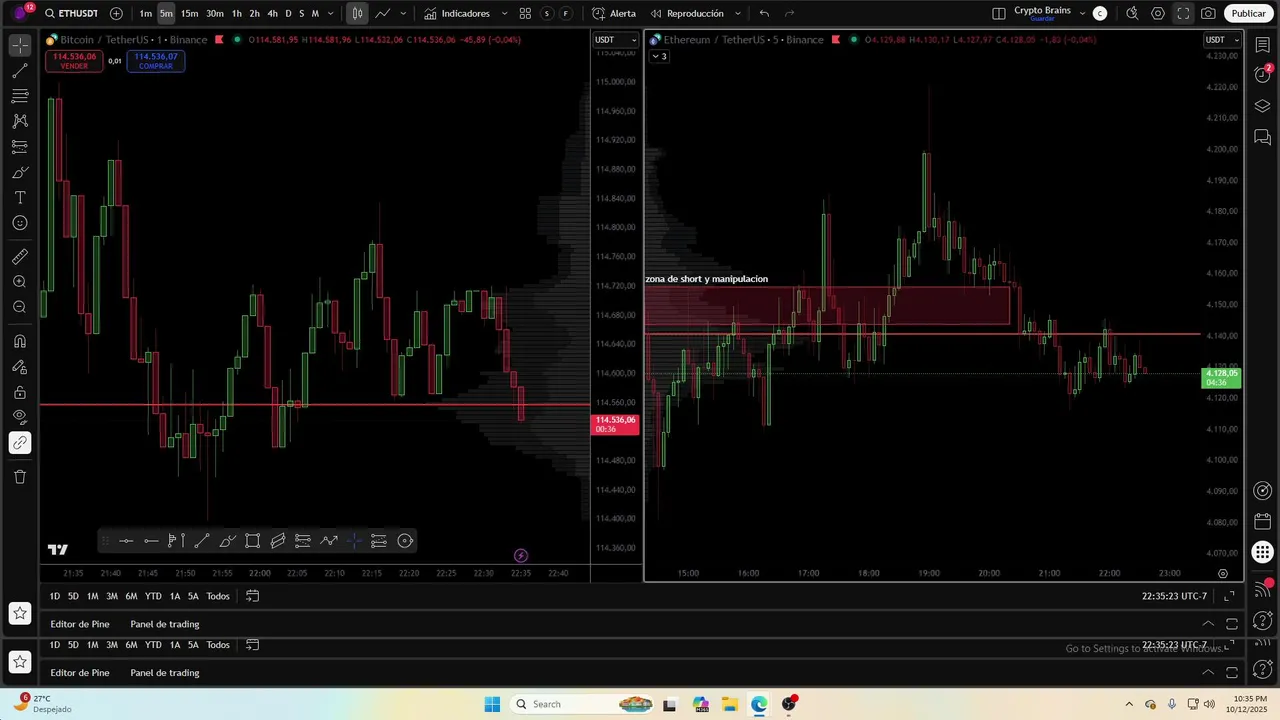Open the layout setup split-screen icon
The image size is (1280, 720).
[998, 13]
